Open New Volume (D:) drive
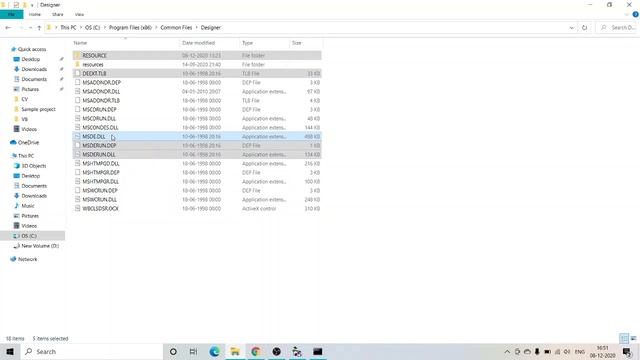Viewport: 640px width, 360px height. click(x=40, y=246)
